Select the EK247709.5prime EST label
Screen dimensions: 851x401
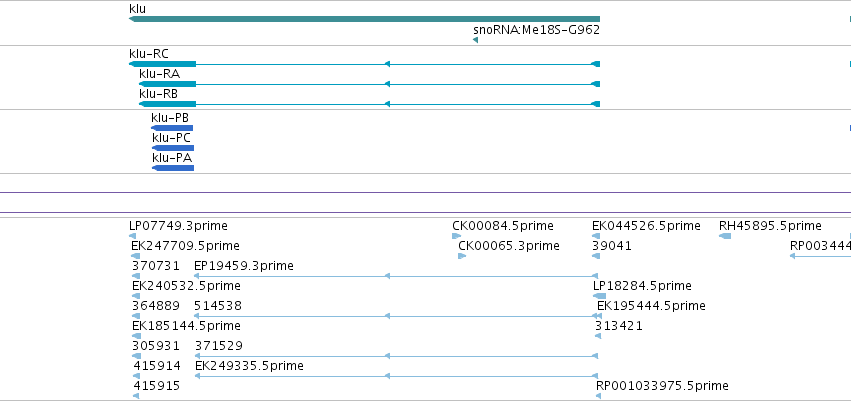[x=185, y=246]
